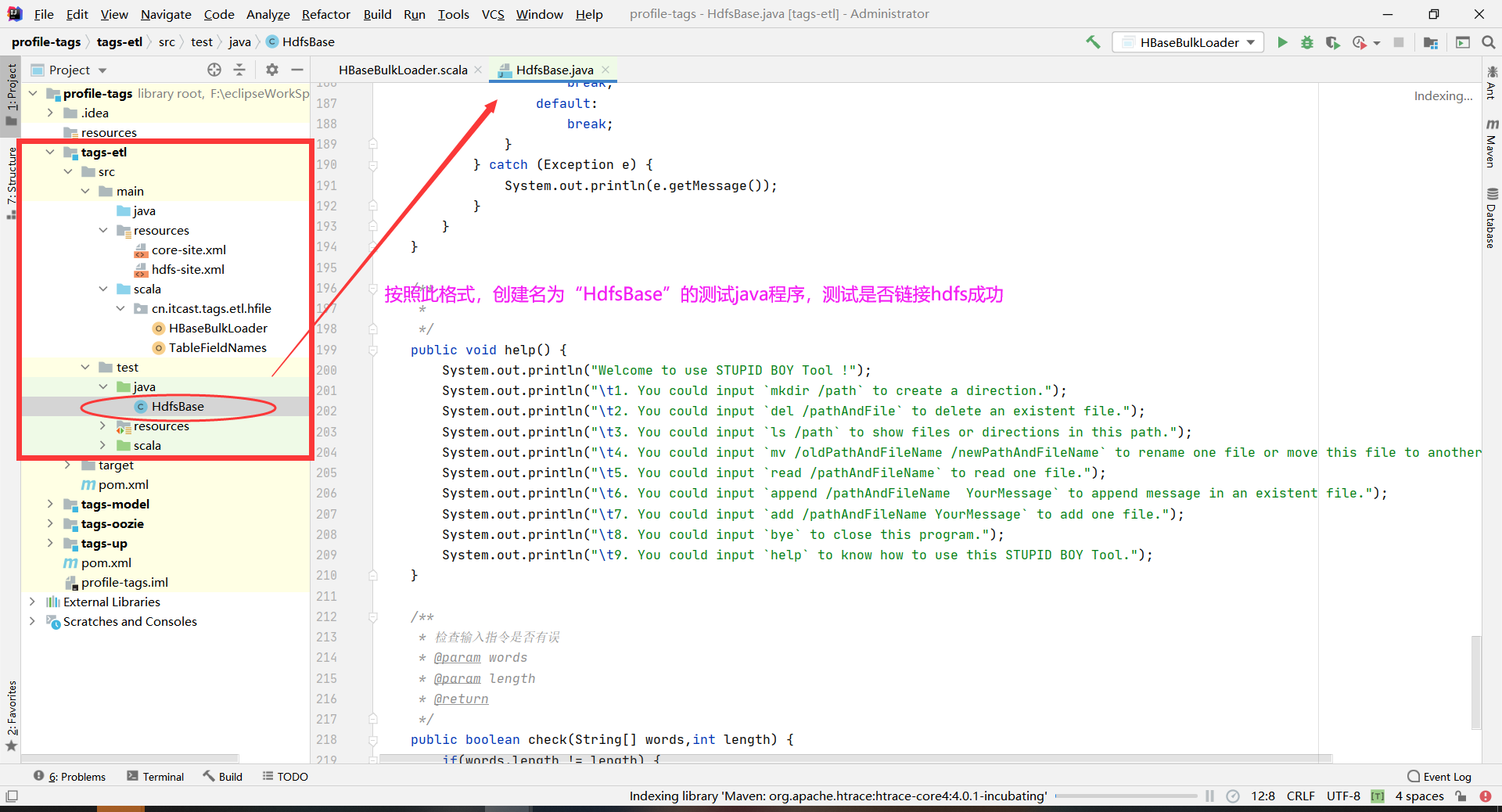The image size is (1502, 812).
Task: Open the Event Log
Action: [1439, 776]
